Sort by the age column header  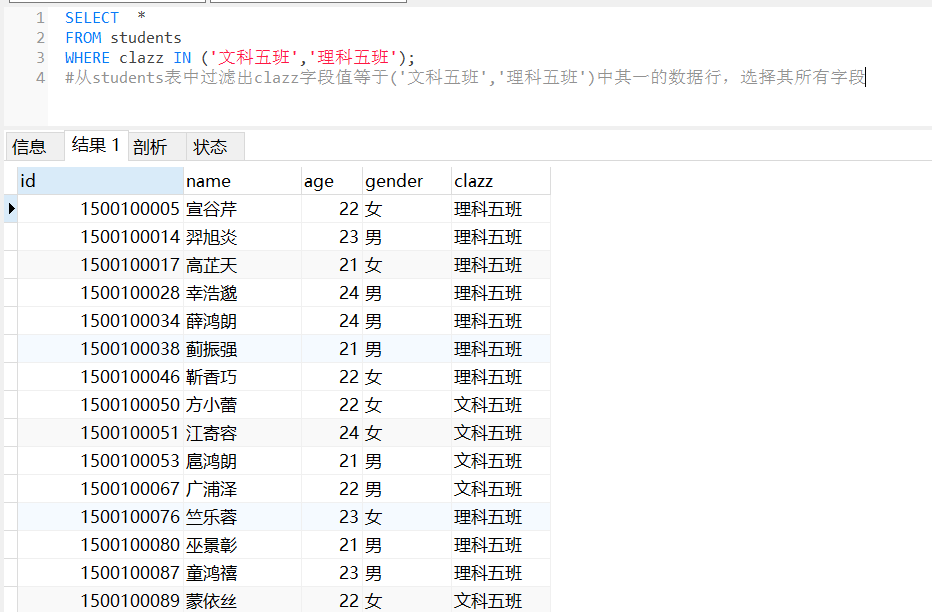(x=332, y=181)
